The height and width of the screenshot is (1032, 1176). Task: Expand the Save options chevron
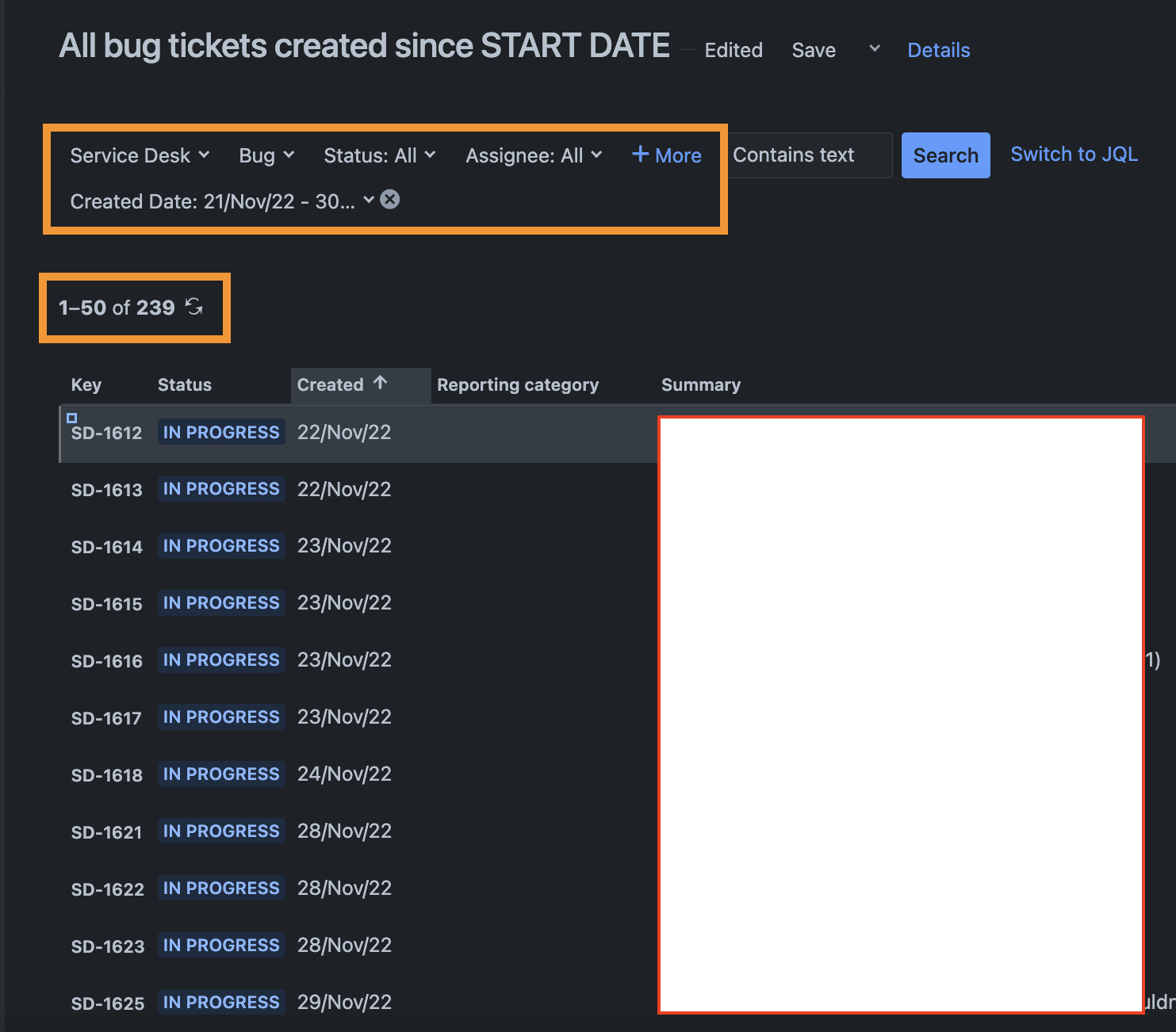point(875,49)
